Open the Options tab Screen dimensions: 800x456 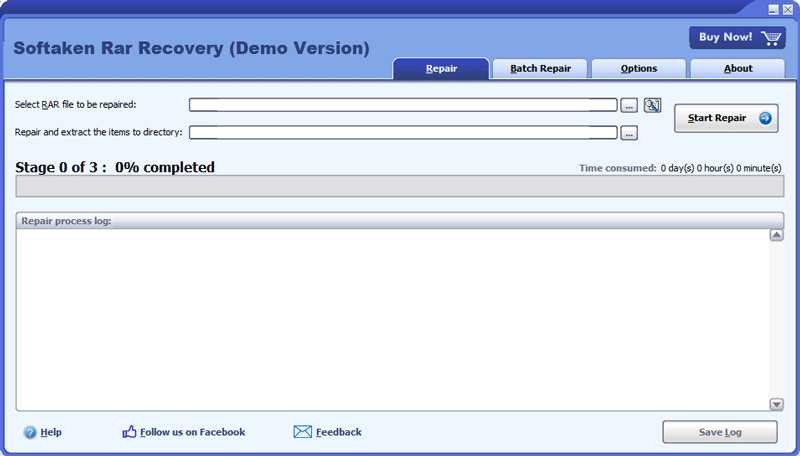[x=639, y=69]
